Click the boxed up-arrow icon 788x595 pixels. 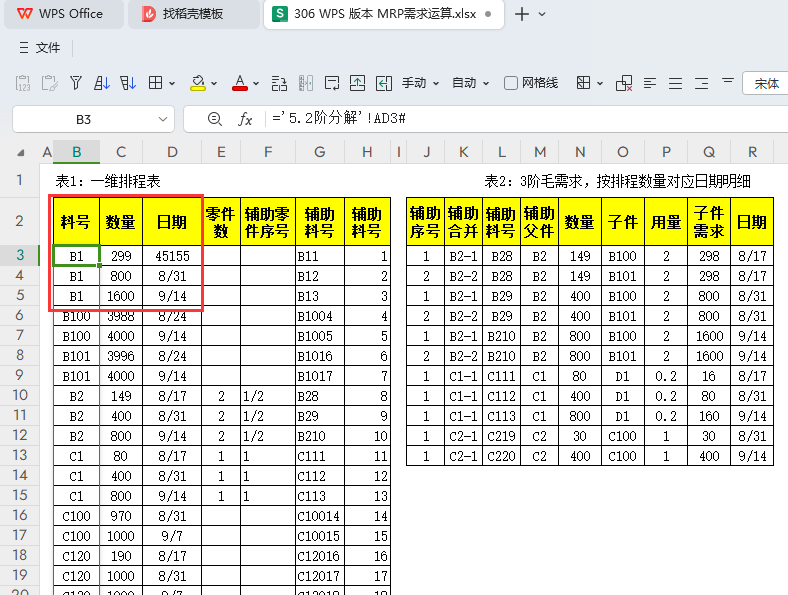(x=357, y=83)
